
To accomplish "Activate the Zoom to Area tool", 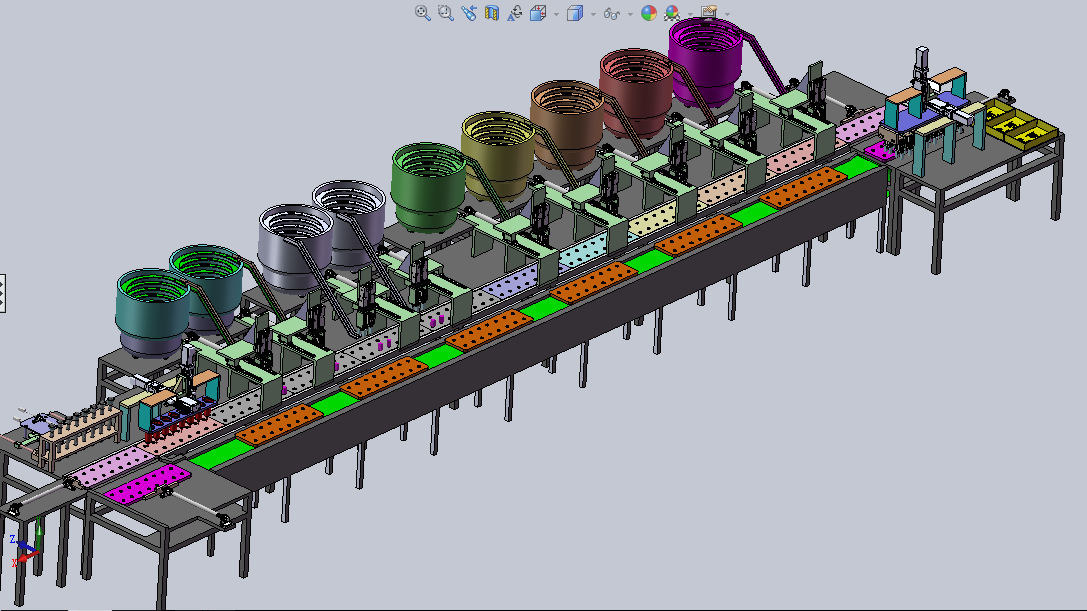I will 445,12.
